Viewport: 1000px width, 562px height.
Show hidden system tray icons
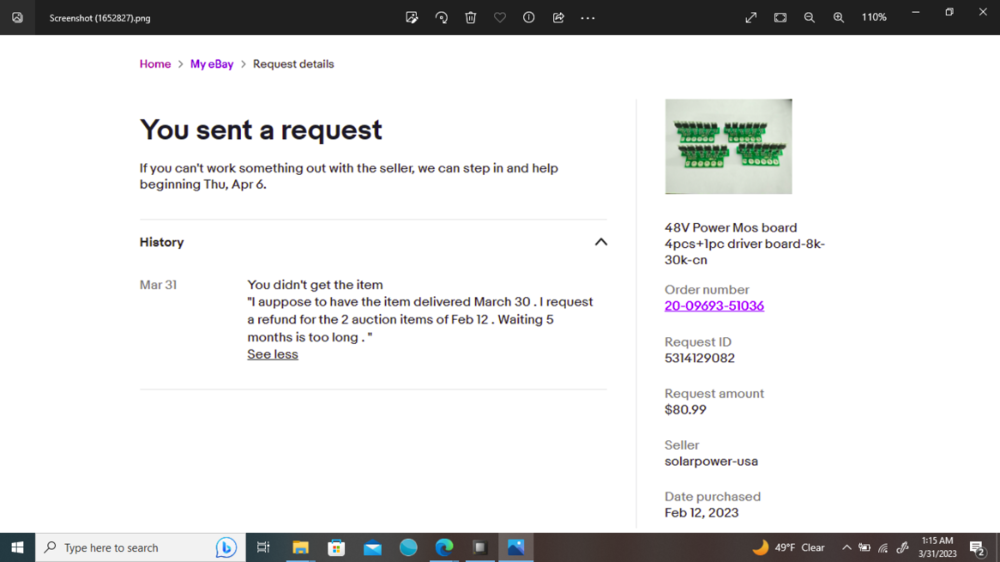click(846, 547)
